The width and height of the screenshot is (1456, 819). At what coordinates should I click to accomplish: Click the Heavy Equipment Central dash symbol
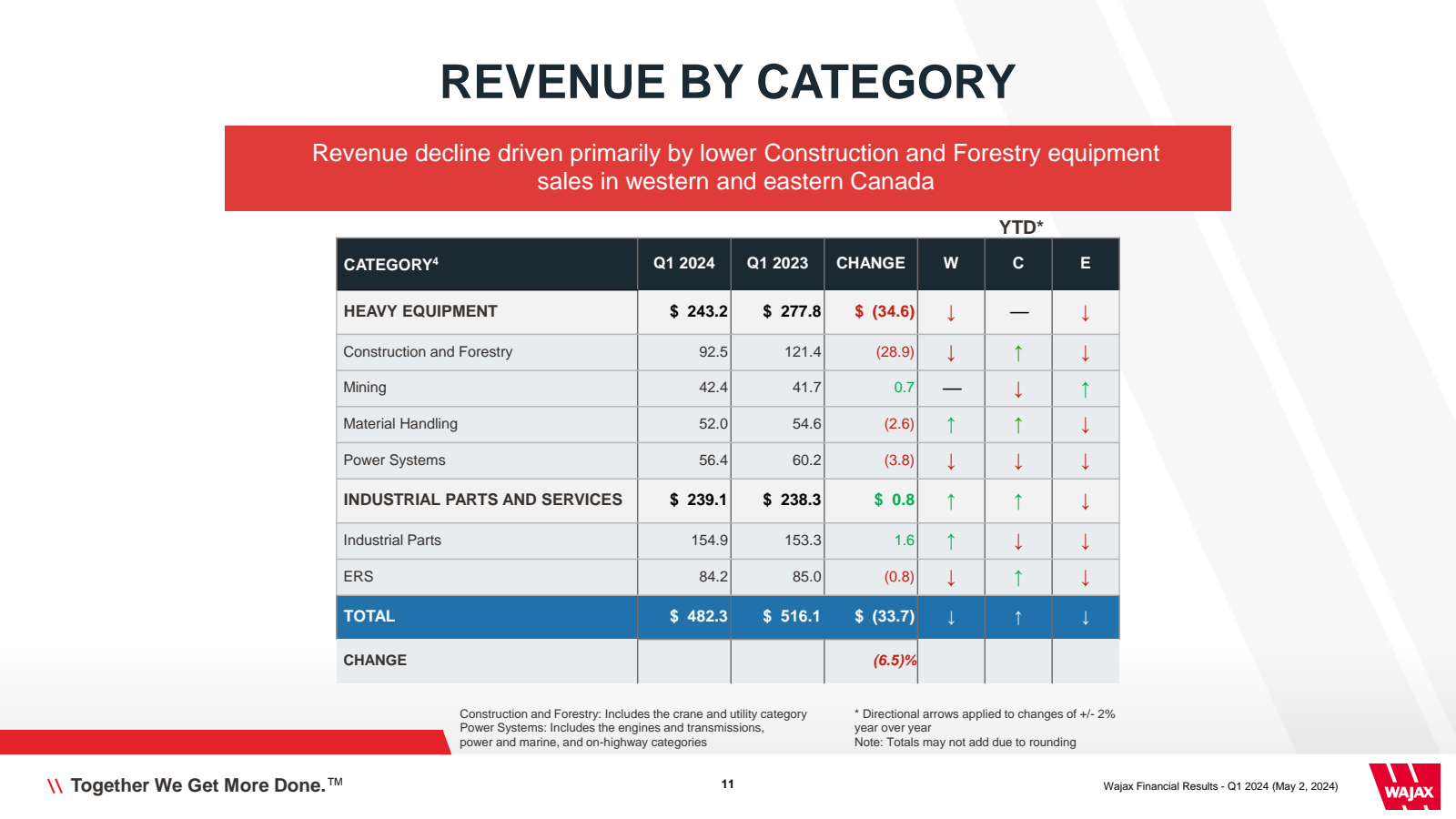[x=1019, y=313]
